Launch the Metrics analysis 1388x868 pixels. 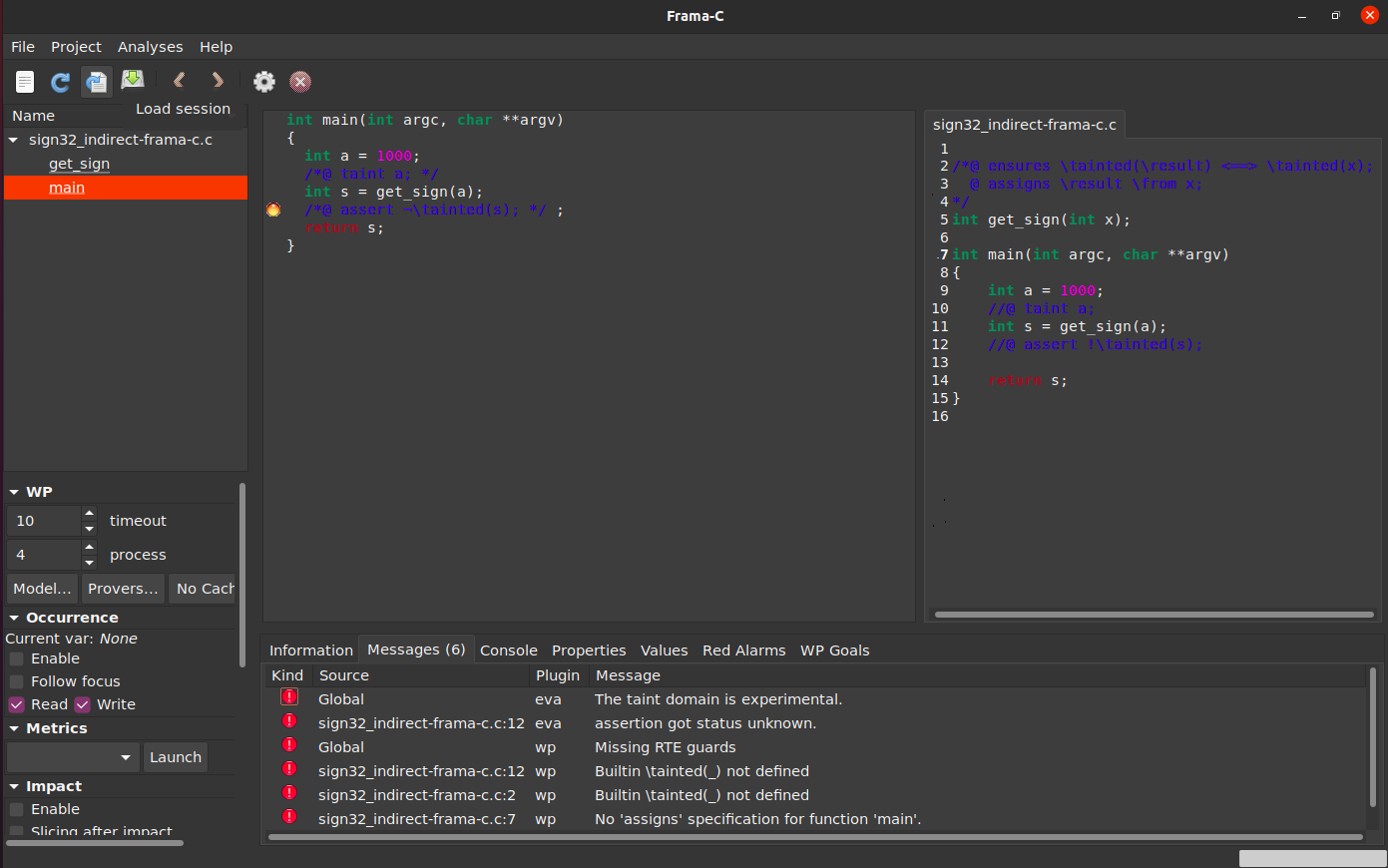tap(176, 757)
